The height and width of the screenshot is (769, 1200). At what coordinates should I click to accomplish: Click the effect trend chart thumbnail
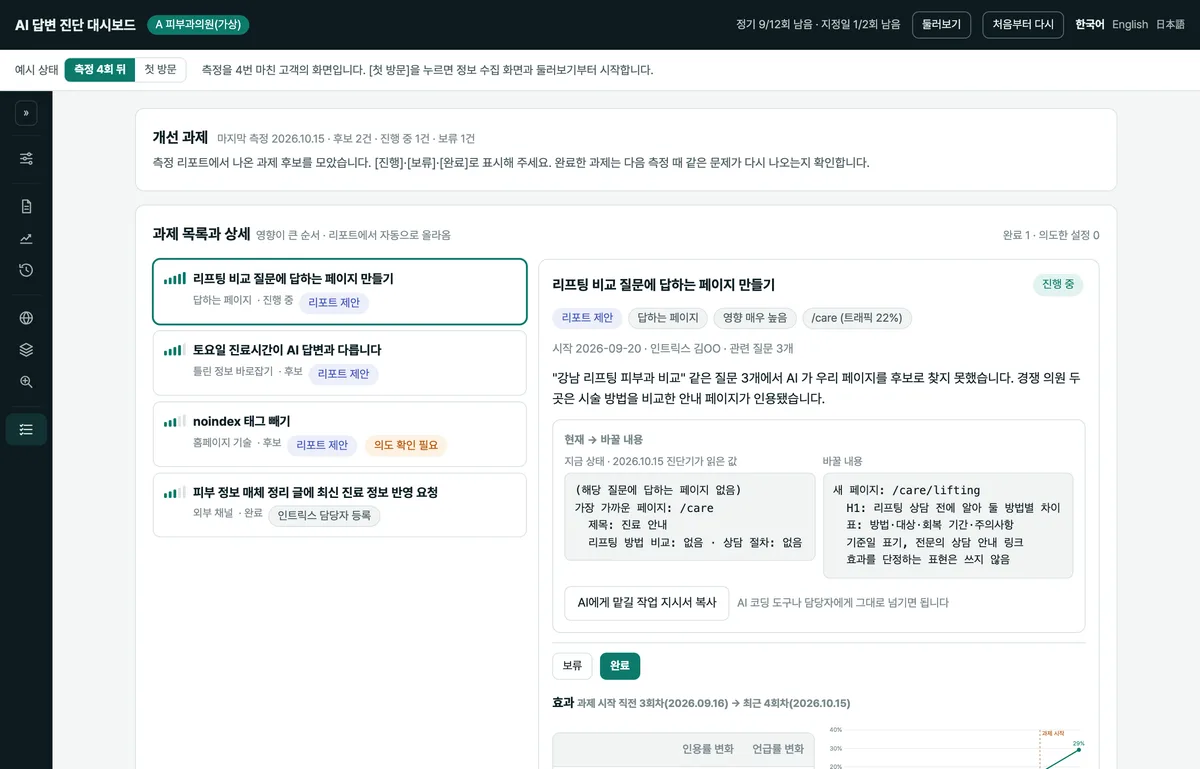956,749
